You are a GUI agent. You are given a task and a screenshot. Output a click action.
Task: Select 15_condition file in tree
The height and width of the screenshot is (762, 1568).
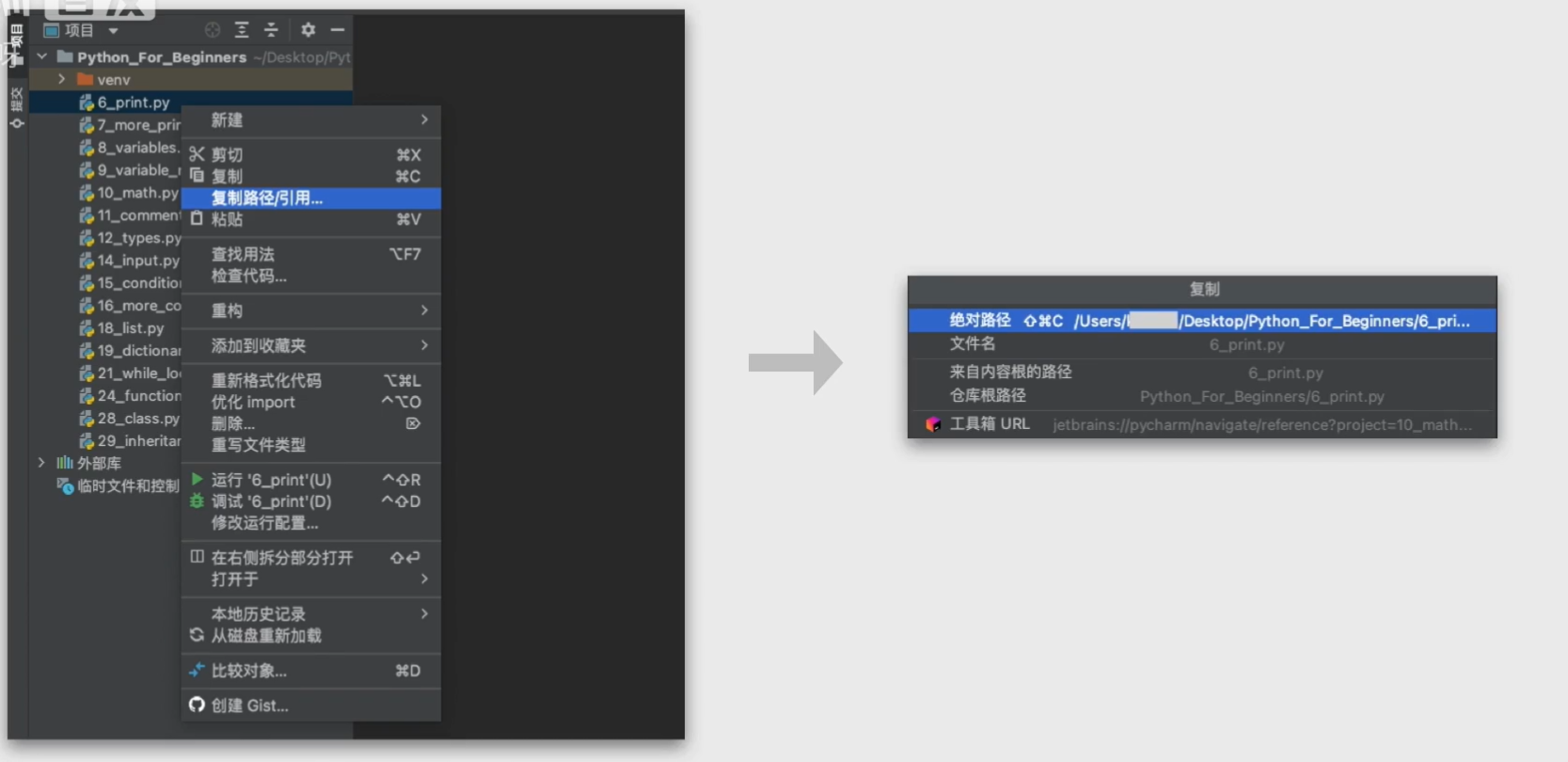[x=130, y=283]
